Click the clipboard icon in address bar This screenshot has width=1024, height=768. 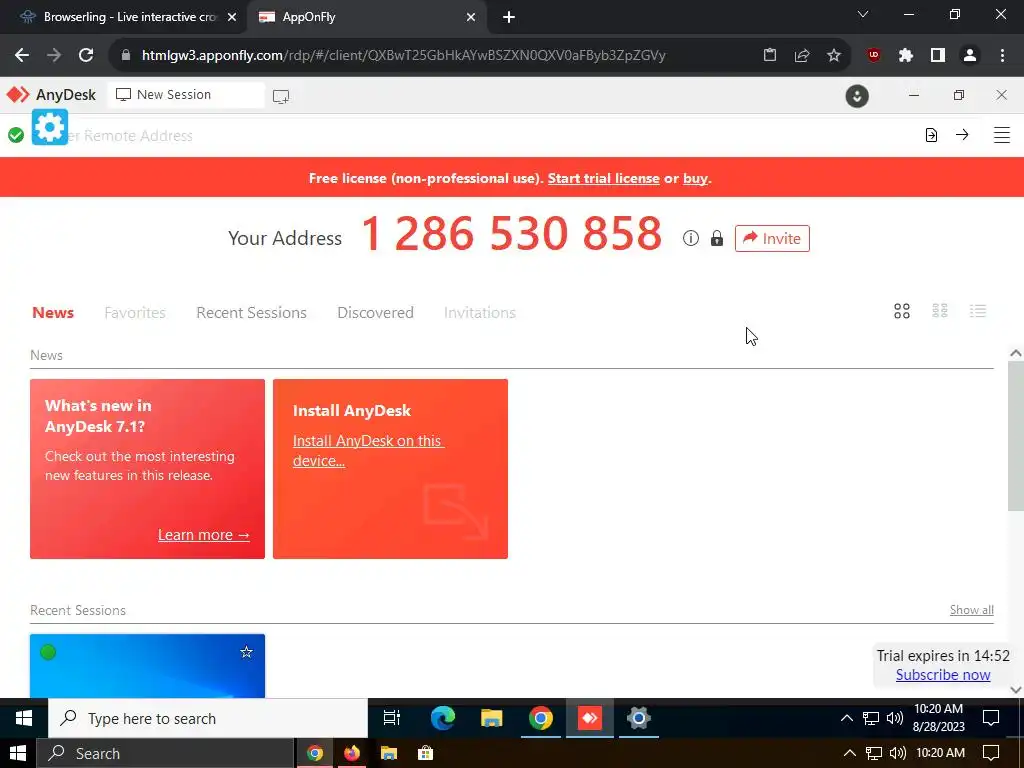coord(770,56)
